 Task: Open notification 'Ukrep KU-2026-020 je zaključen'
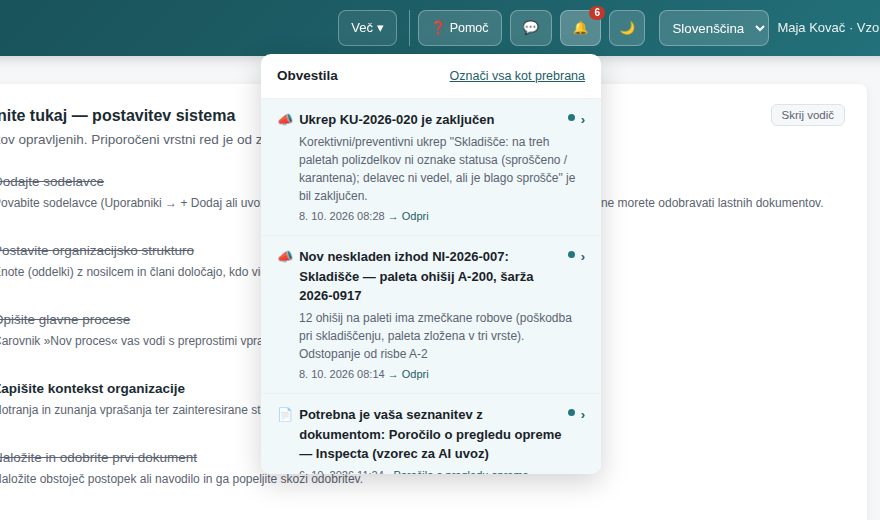pos(431,167)
